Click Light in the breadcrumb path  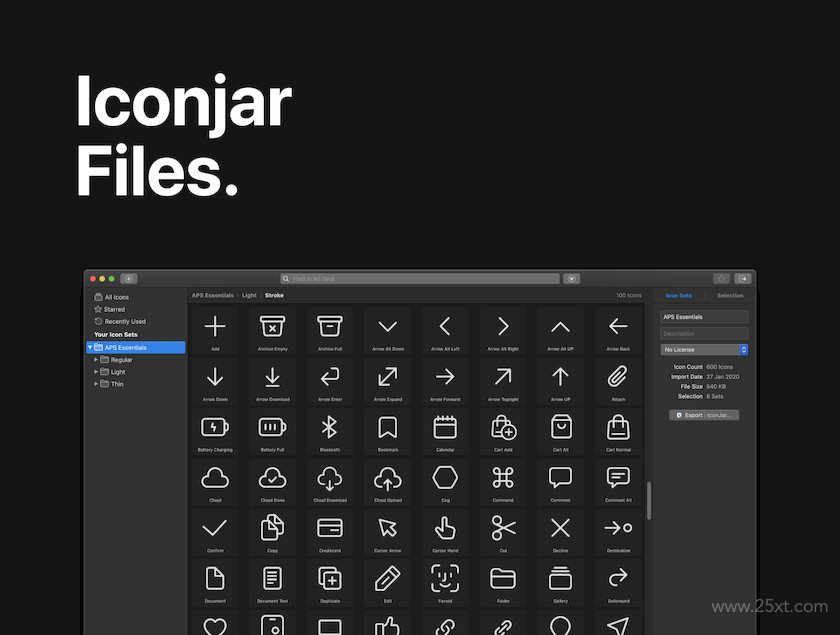click(249, 295)
